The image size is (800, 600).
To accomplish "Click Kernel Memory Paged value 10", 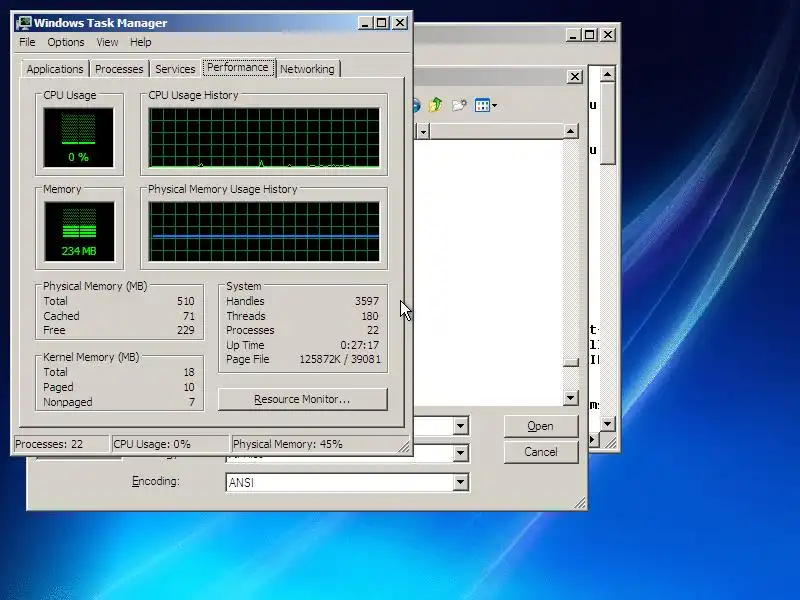I will click(189, 387).
